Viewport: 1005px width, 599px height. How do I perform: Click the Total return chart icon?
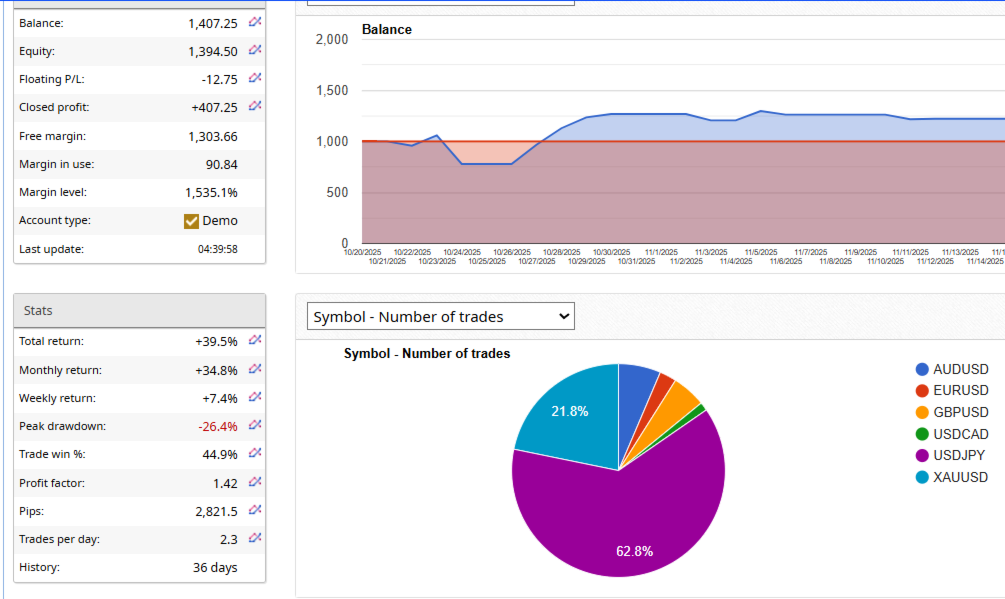(255, 340)
